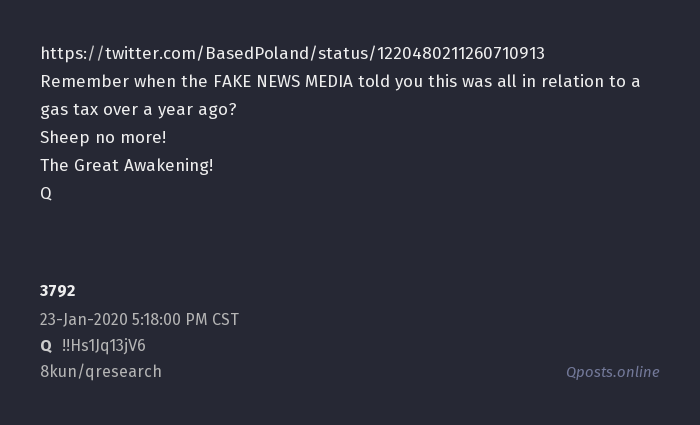This screenshot has width=700, height=425.
Task: Click the status ID number in the URL
Action: pos(460,53)
